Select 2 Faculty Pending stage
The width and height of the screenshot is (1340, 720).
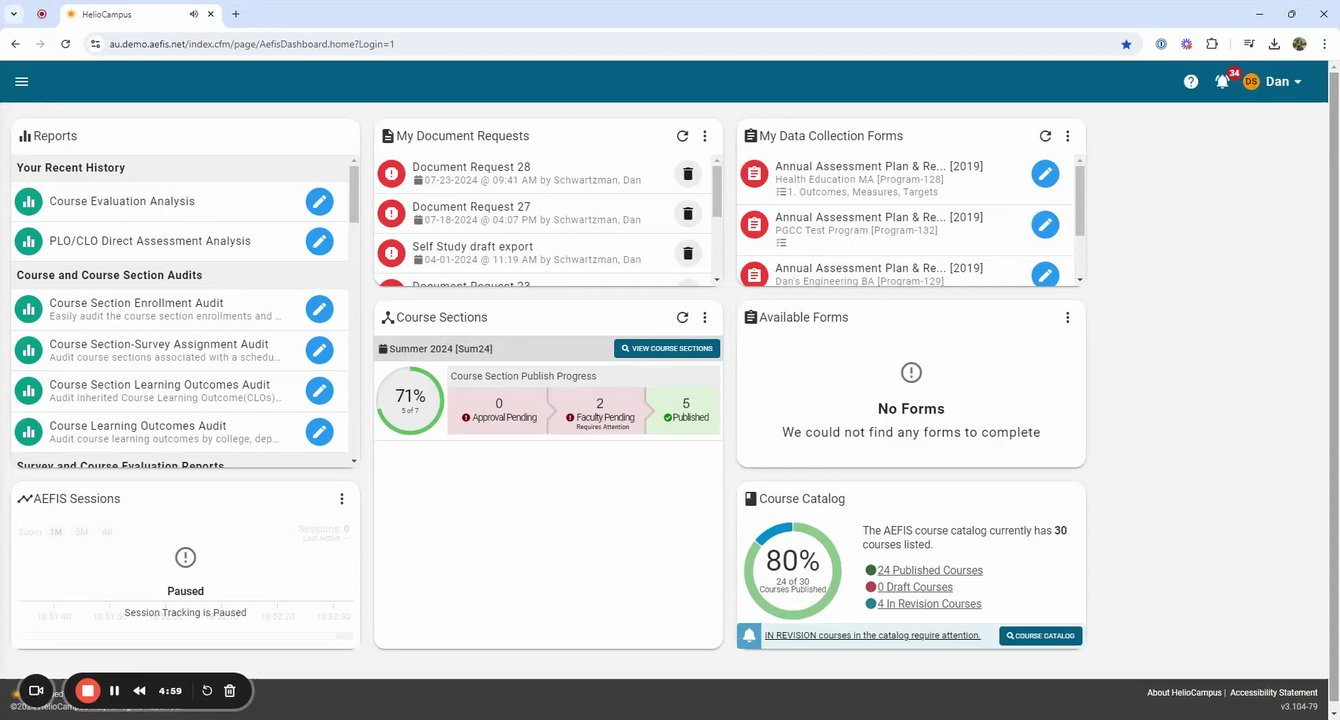pyautogui.click(x=600, y=410)
